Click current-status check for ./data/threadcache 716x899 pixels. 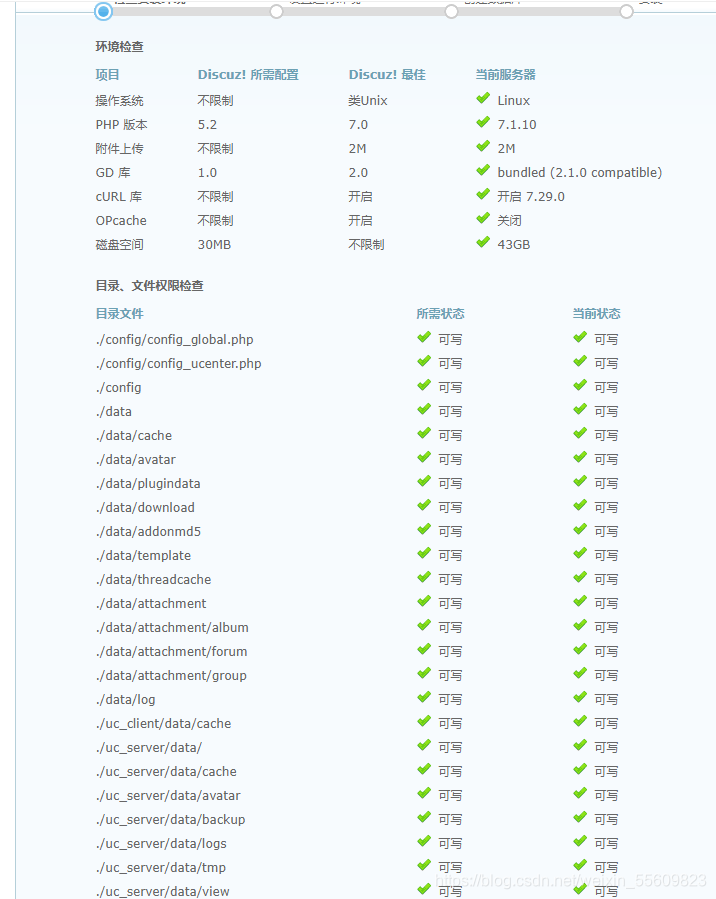580,579
